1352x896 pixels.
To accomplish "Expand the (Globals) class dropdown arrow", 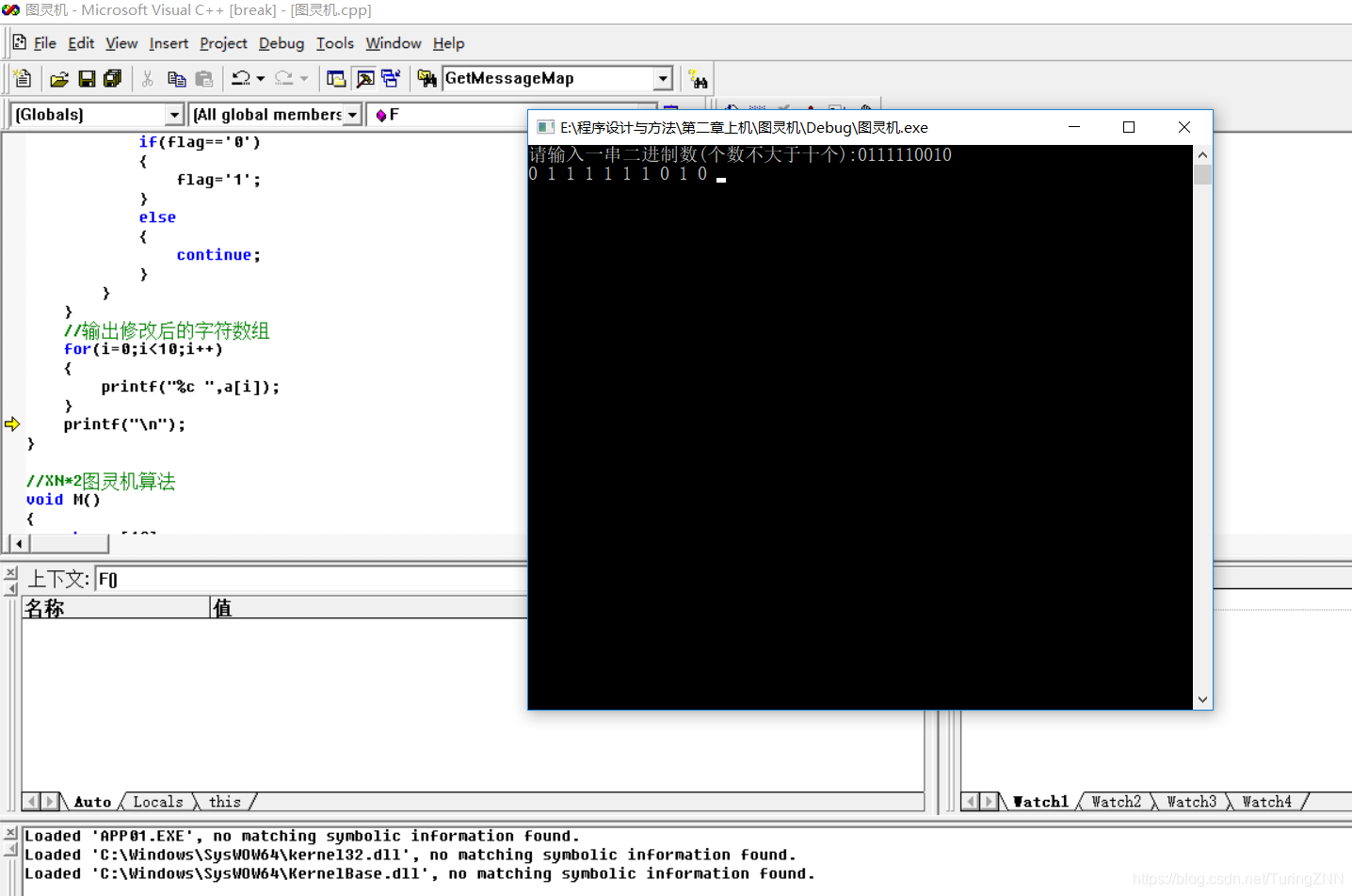I will click(x=174, y=114).
